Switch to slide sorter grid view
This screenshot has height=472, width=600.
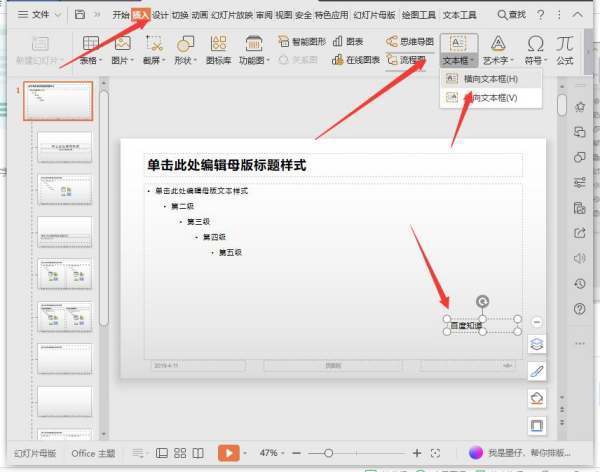181,453
